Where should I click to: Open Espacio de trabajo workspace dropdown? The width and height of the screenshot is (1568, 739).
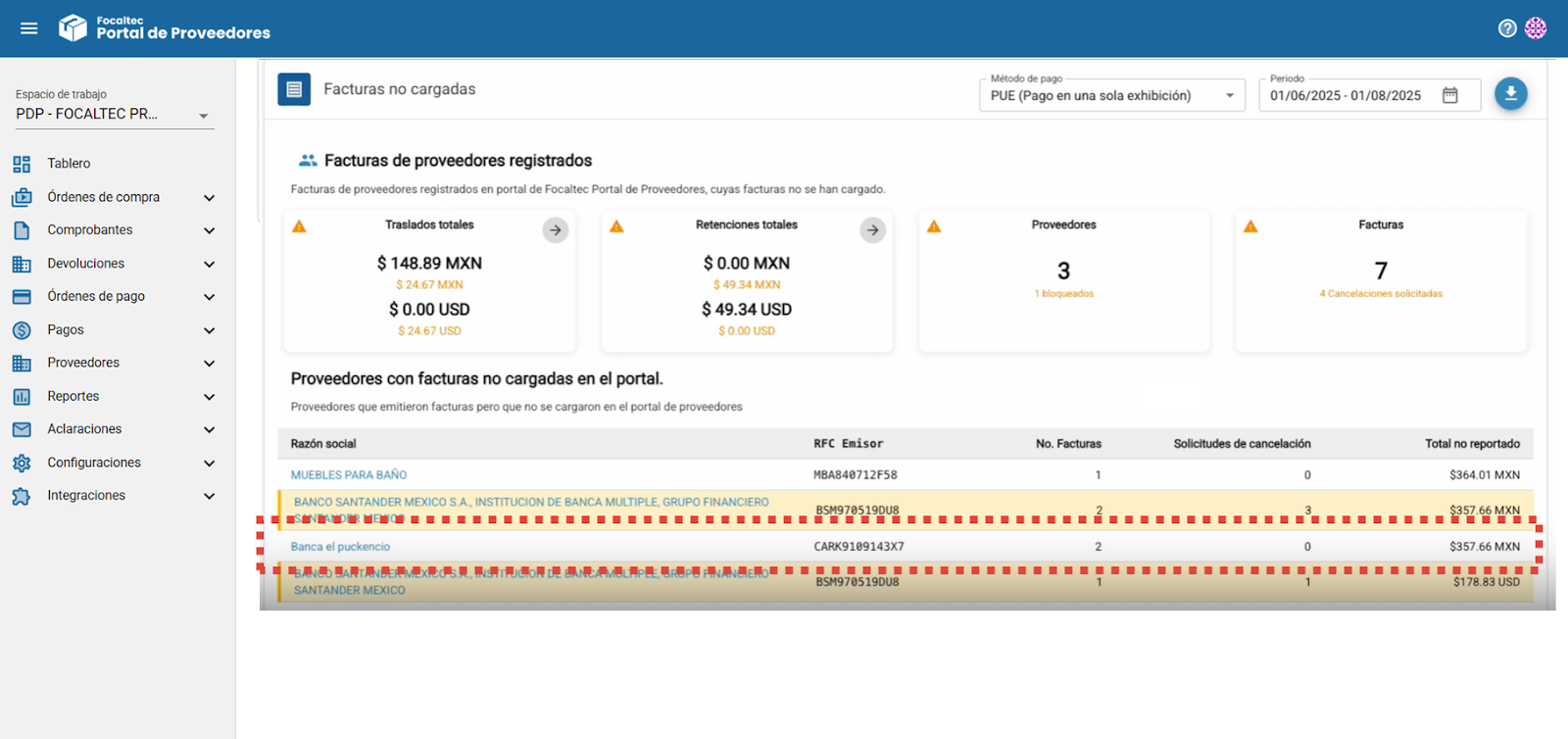[x=115, y=114]
